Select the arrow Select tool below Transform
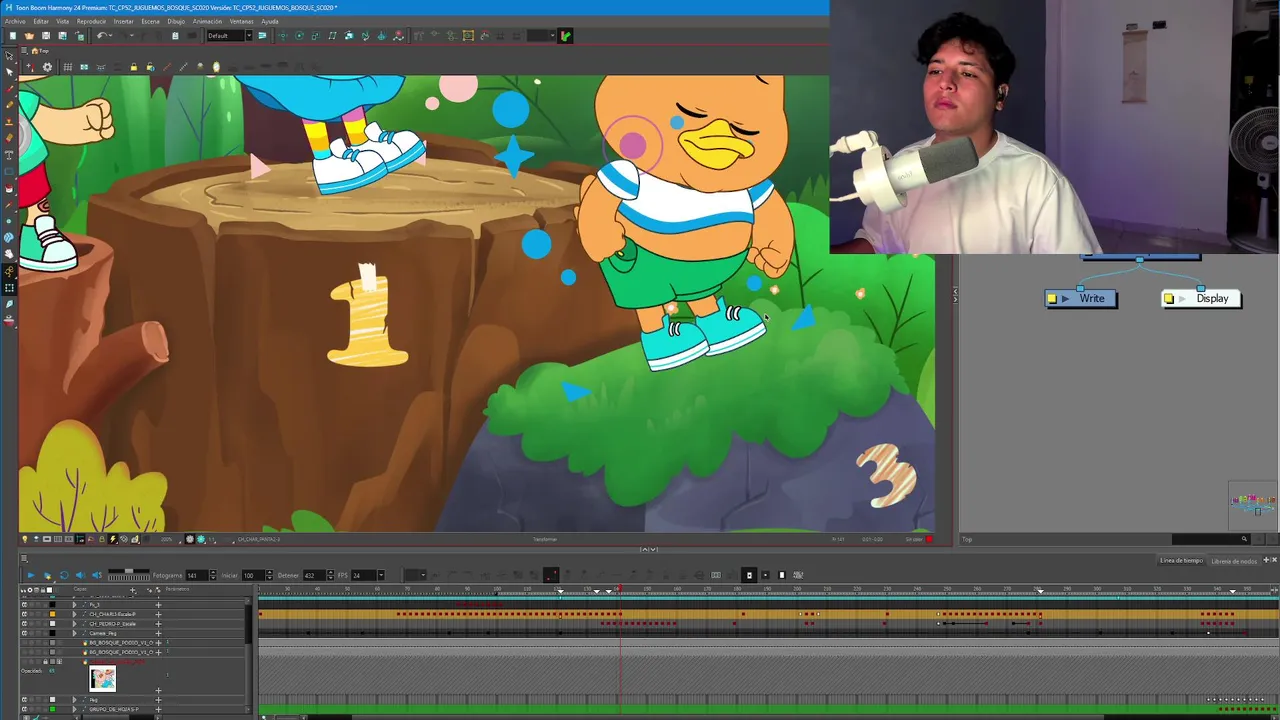This screenshot has height=720, width=1280. [x=9, y=71]
